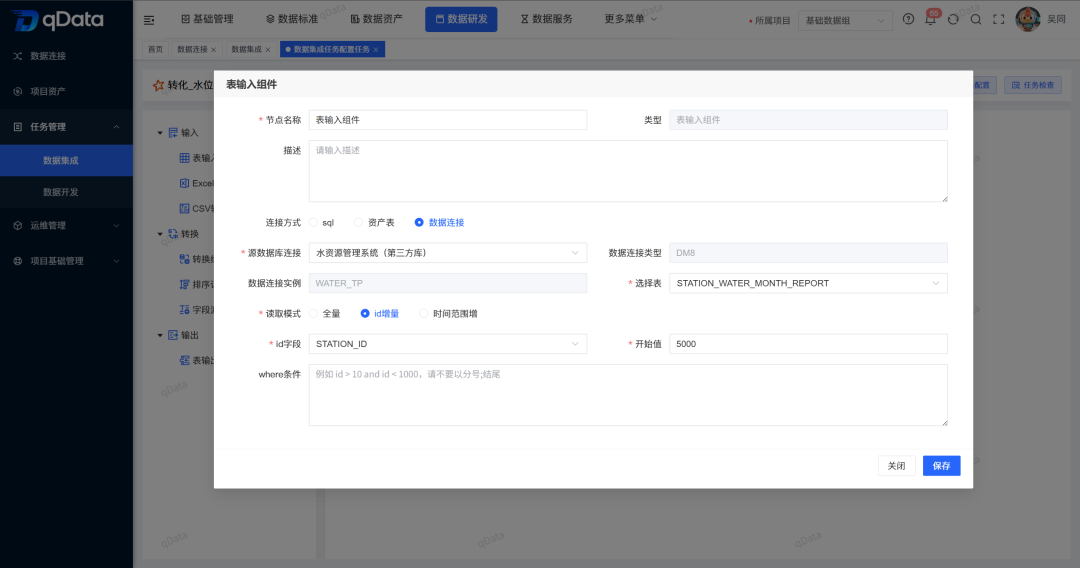Image resolution: width=1080 pixels, height=568 pixels.
Task: Select the 资产表 connection method radio
Action: coord(358,222)
